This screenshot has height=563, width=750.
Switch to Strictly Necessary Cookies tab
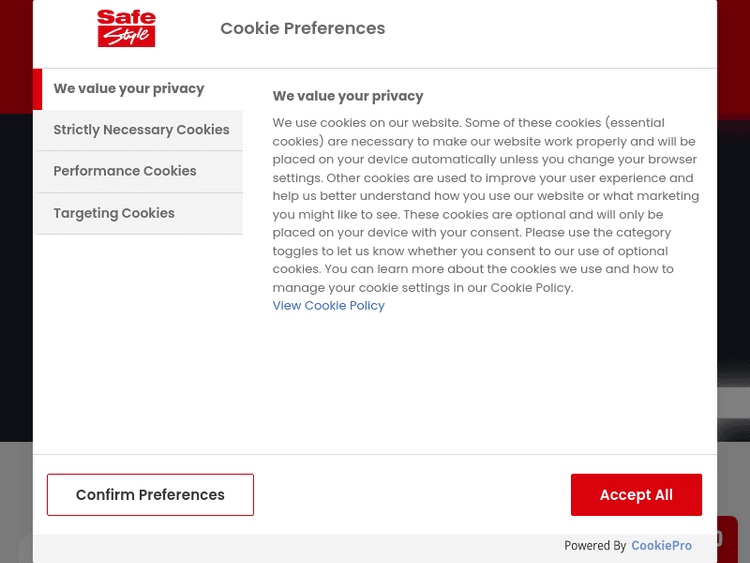pyautogui.click(x=141, y=130)
